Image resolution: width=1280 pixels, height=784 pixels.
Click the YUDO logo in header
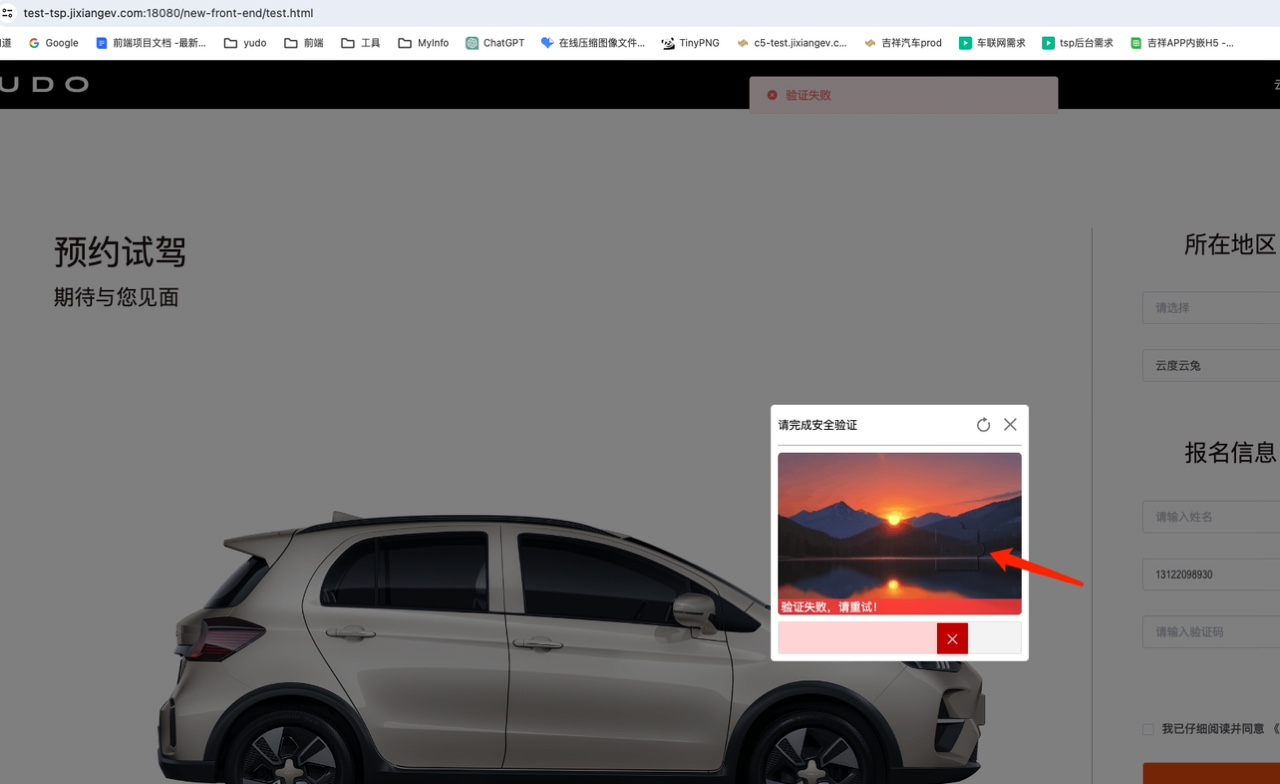coord(44,84)
